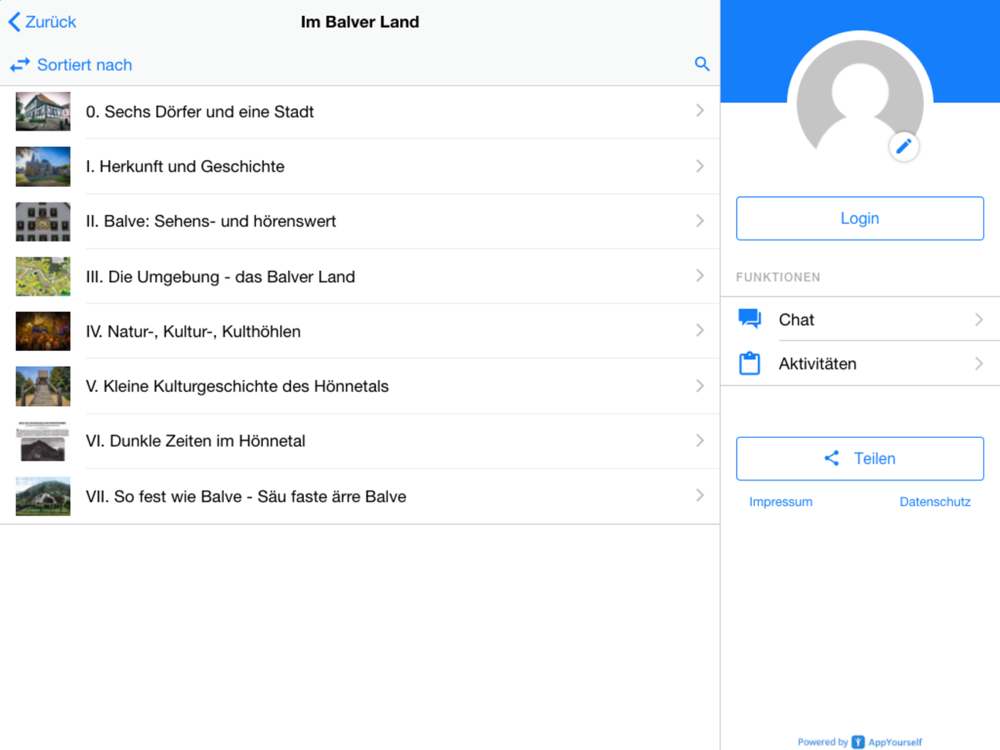Click chevron on So fest wie Balve row

(700, 496)
